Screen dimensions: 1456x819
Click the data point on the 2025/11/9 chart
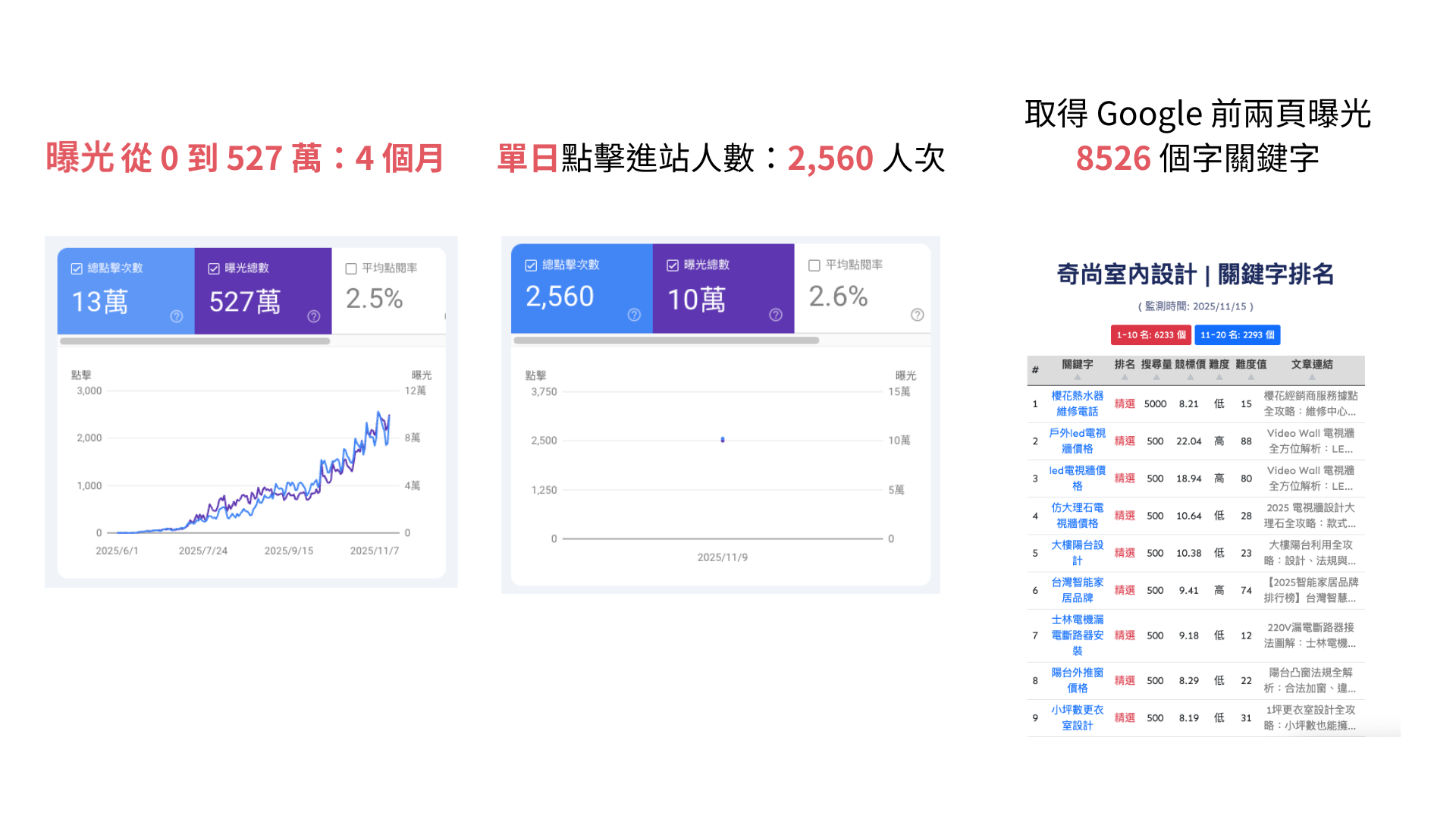click(723, 440)
